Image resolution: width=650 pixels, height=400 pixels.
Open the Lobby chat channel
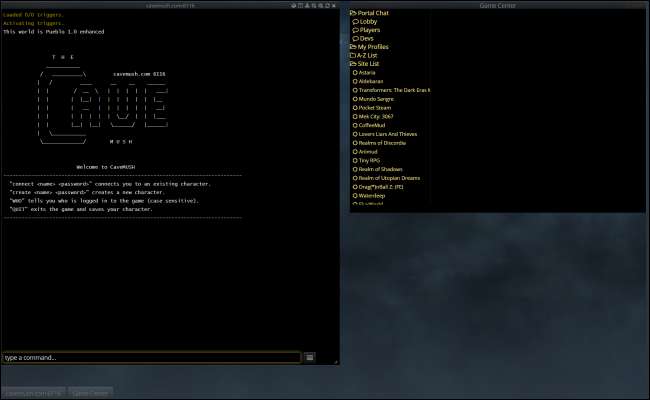click(x=368, y=21)
